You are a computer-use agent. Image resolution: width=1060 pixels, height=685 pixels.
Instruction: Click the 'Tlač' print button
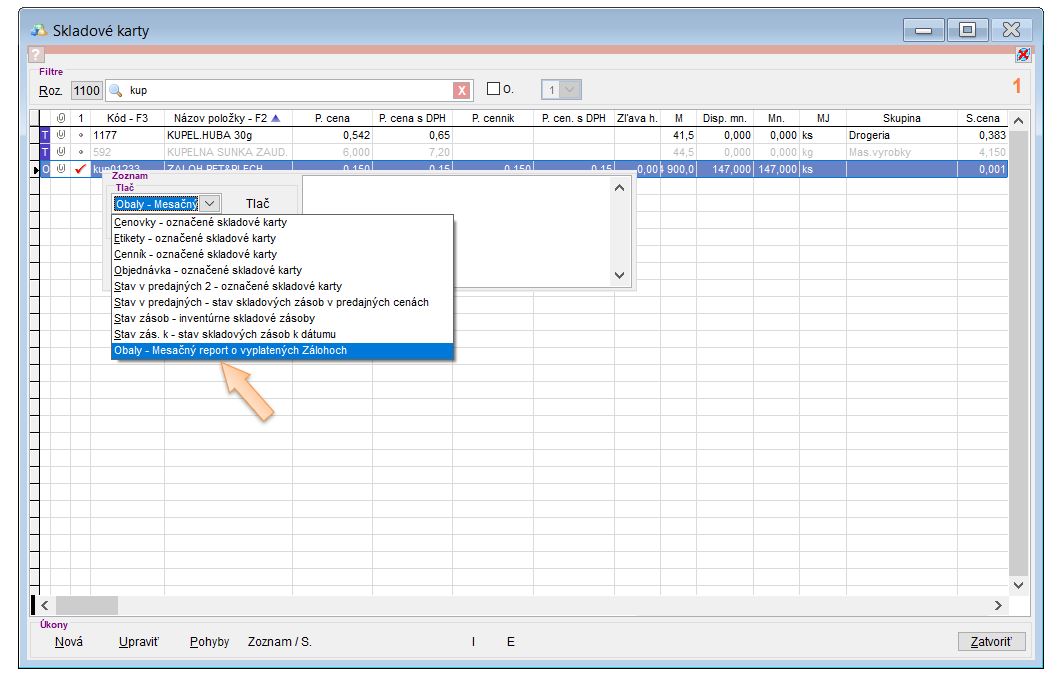tap(257, 204)
